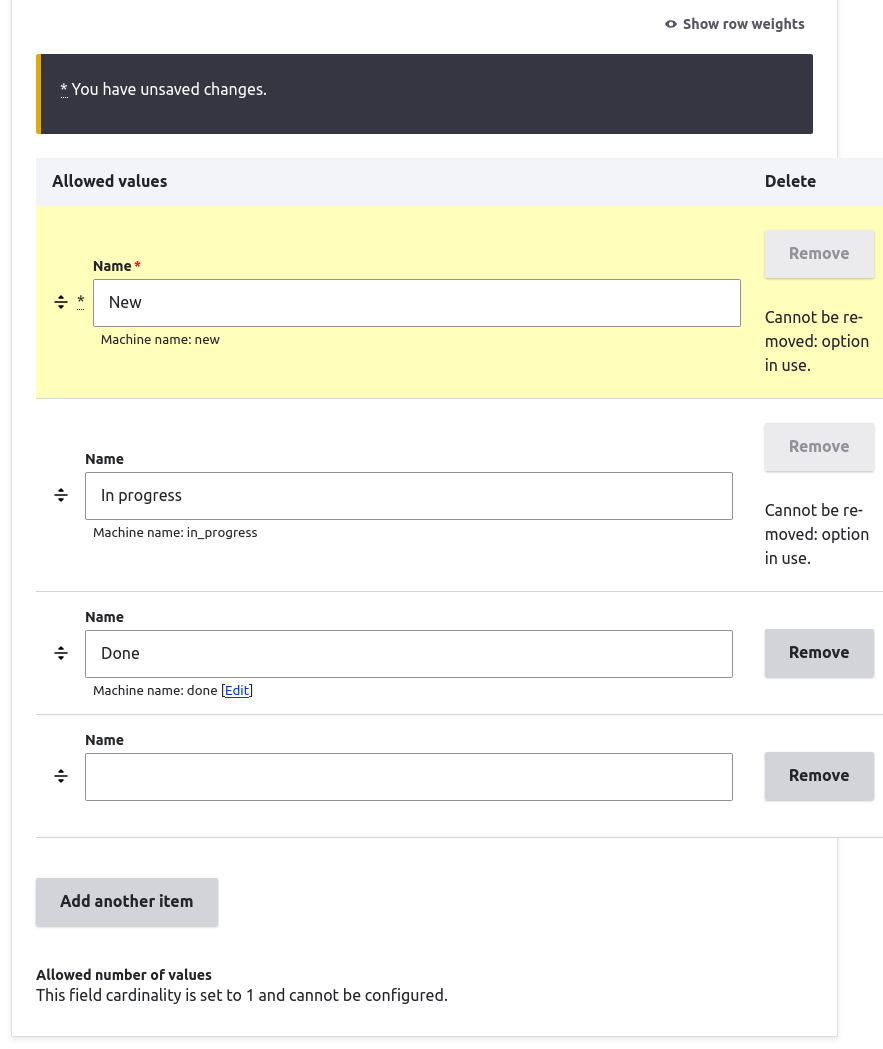
Task: Click the drag handle on the empty bottom row
Action: pos(61,775)
